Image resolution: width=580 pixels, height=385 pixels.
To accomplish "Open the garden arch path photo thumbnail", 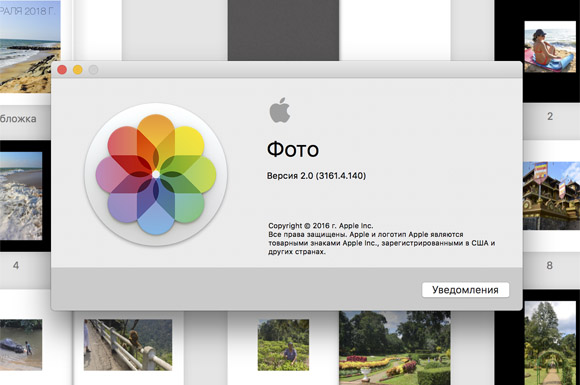I will pos(550,343).
